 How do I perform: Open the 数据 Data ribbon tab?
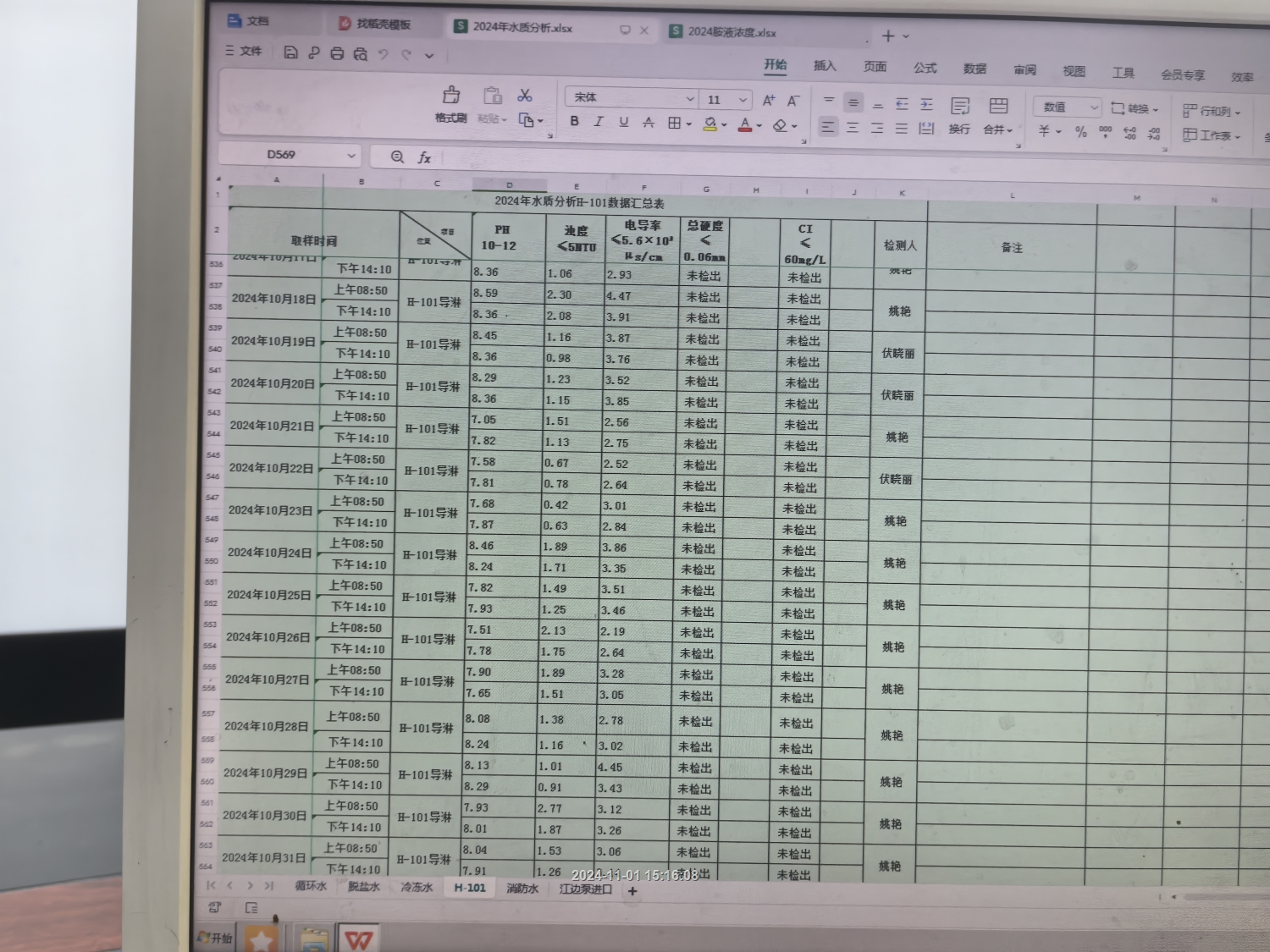click(x=975, y=69)
